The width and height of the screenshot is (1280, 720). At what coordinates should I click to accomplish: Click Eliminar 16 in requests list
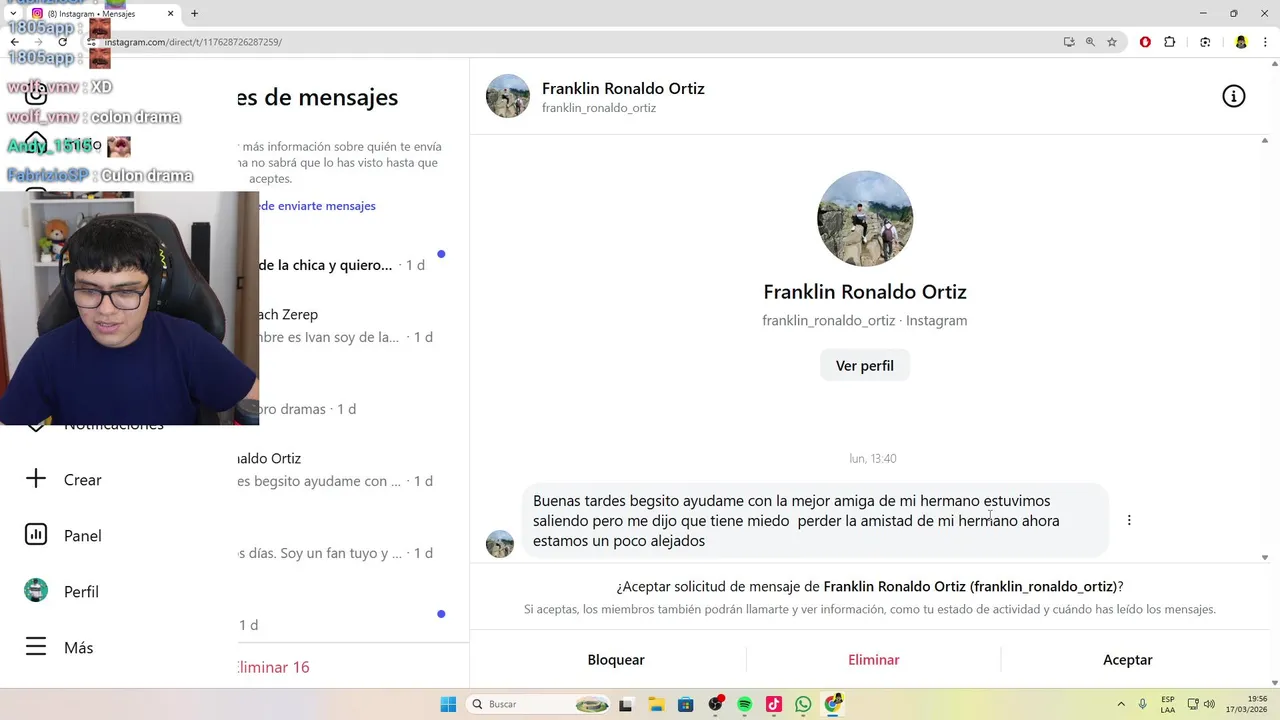(274, 667)
